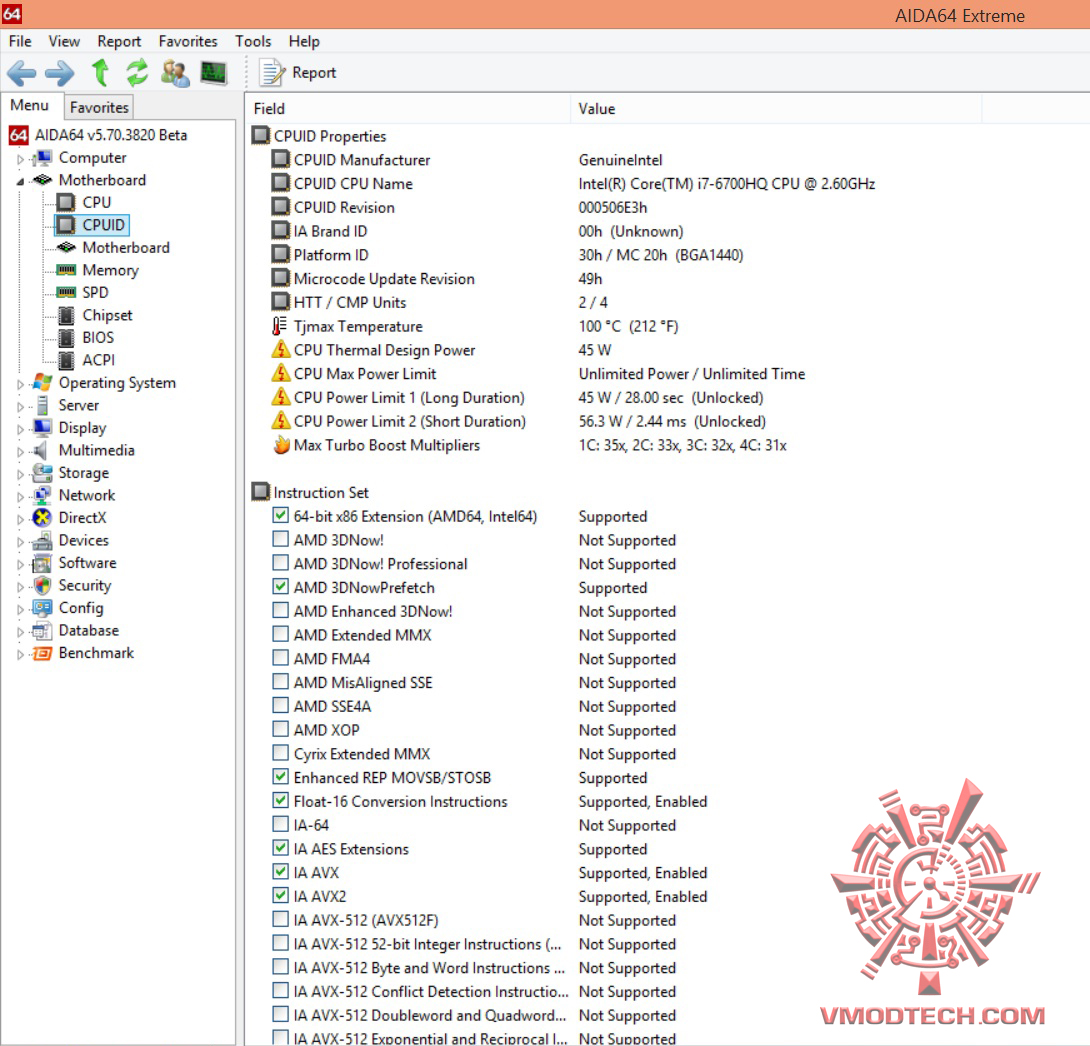Expand the Display tree node
1090x1046 pixels.
point(20,429)
